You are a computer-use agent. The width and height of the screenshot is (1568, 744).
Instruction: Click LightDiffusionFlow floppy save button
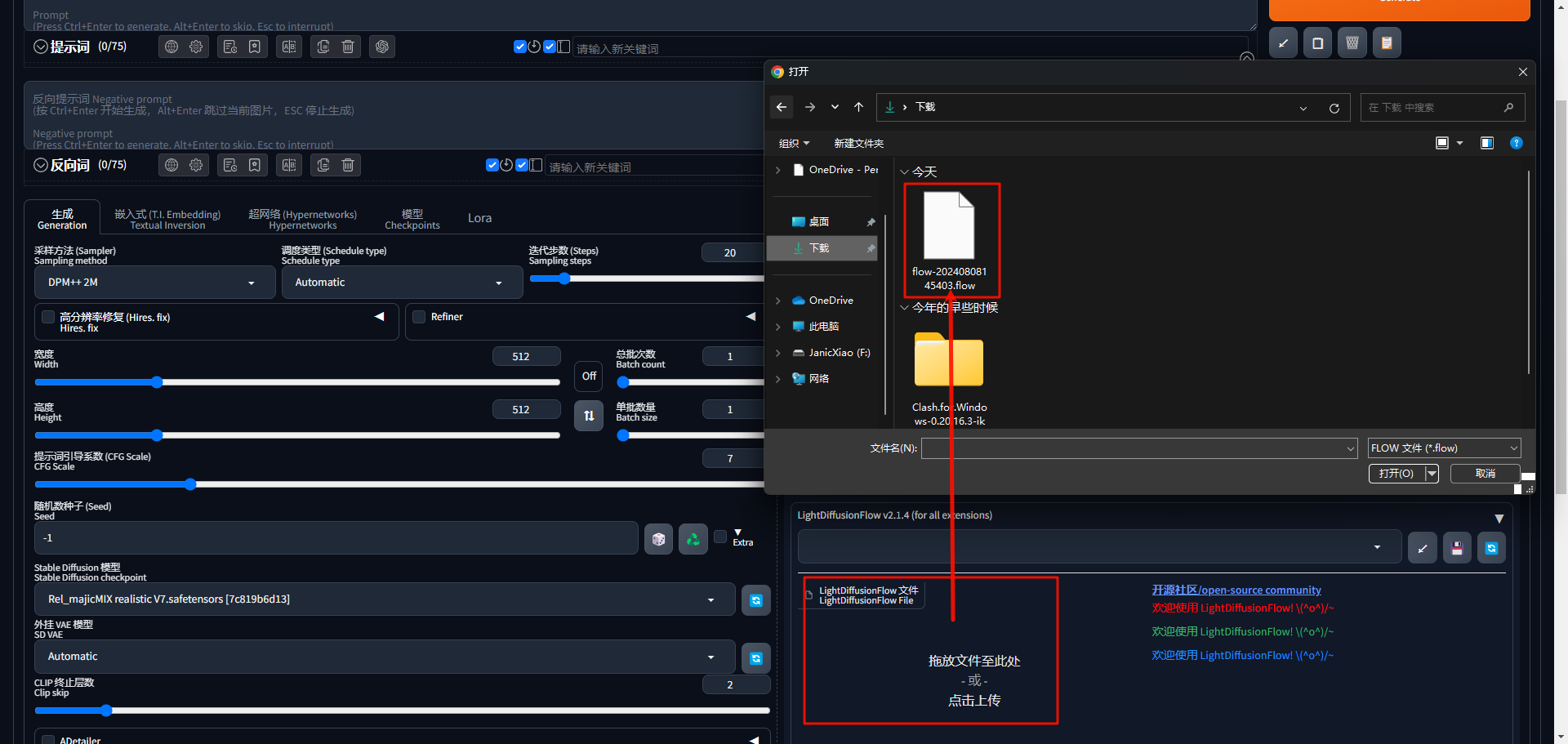(x=1457, y=548)
